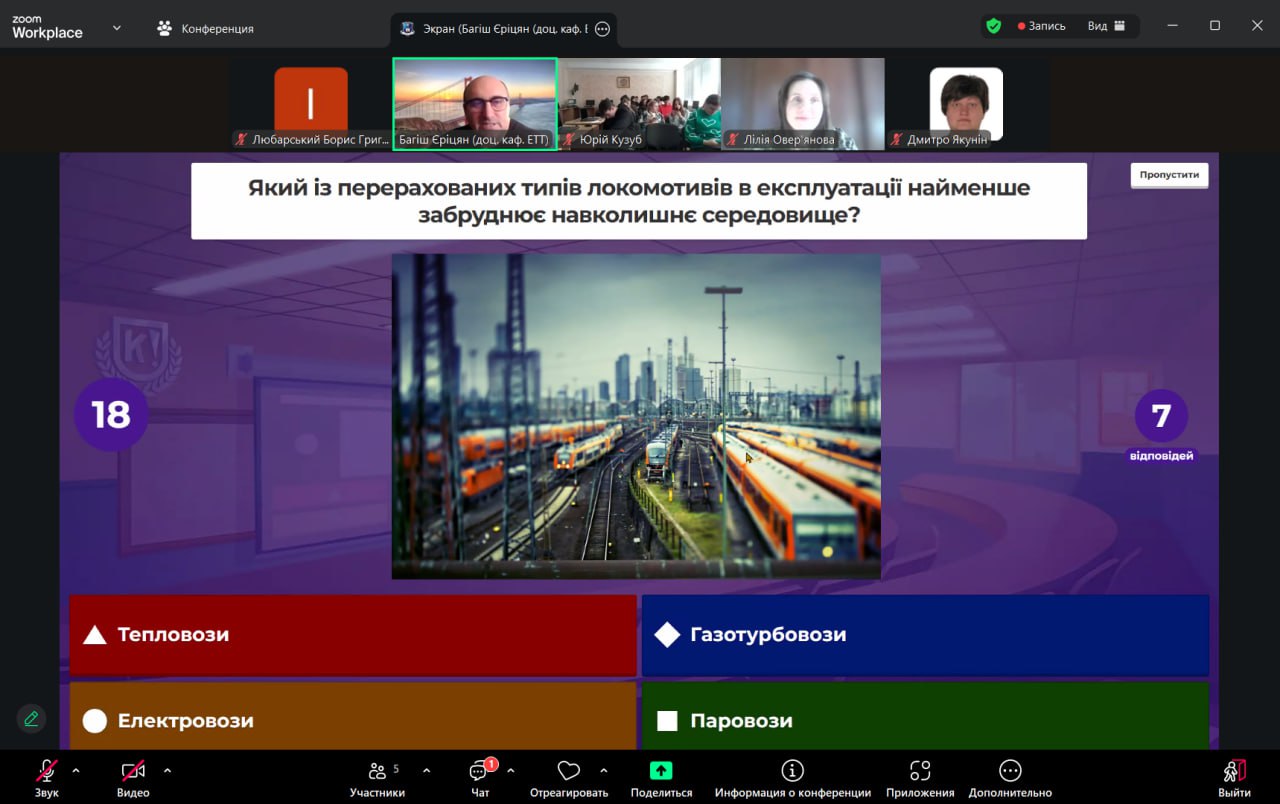1280x804 pixels.
Task: Switch to the Конференция tab
Action: click(x=206, y=29)
